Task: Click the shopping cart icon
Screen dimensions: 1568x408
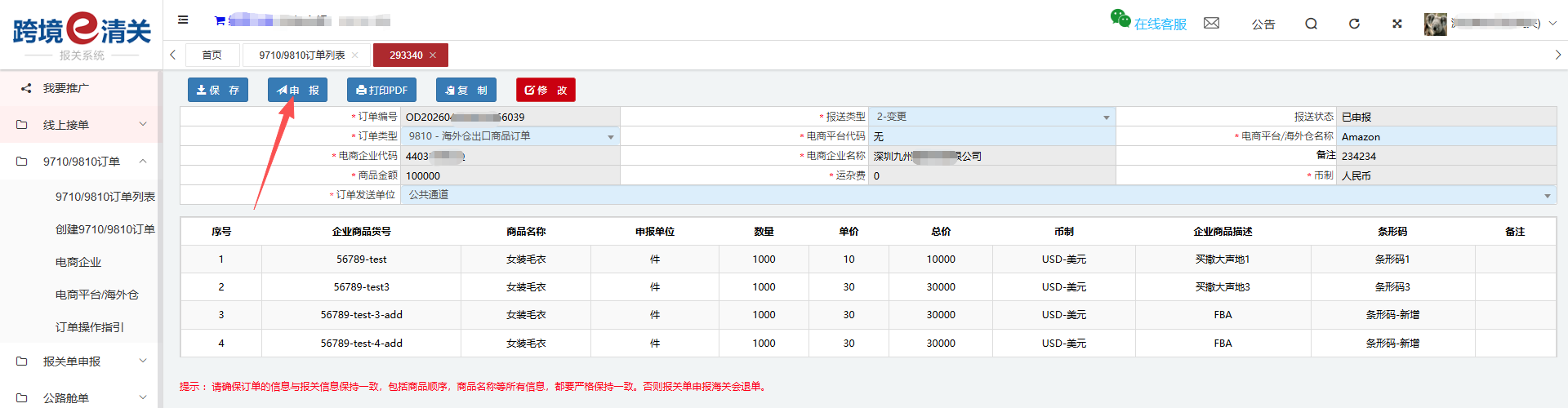Action: coord(220,20)
